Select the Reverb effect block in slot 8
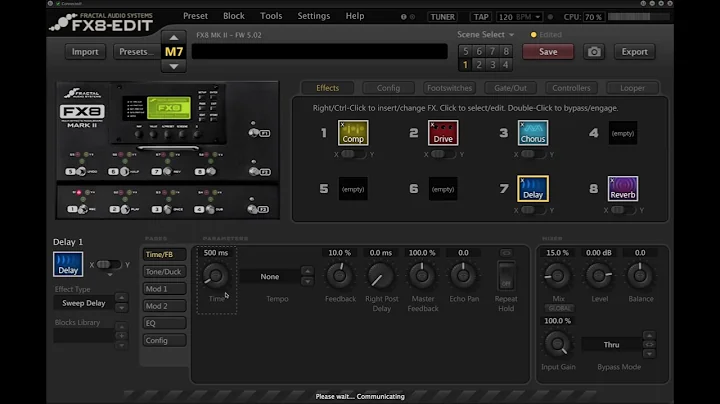Viewport: 720px width, 404px height. coord(623,189)
